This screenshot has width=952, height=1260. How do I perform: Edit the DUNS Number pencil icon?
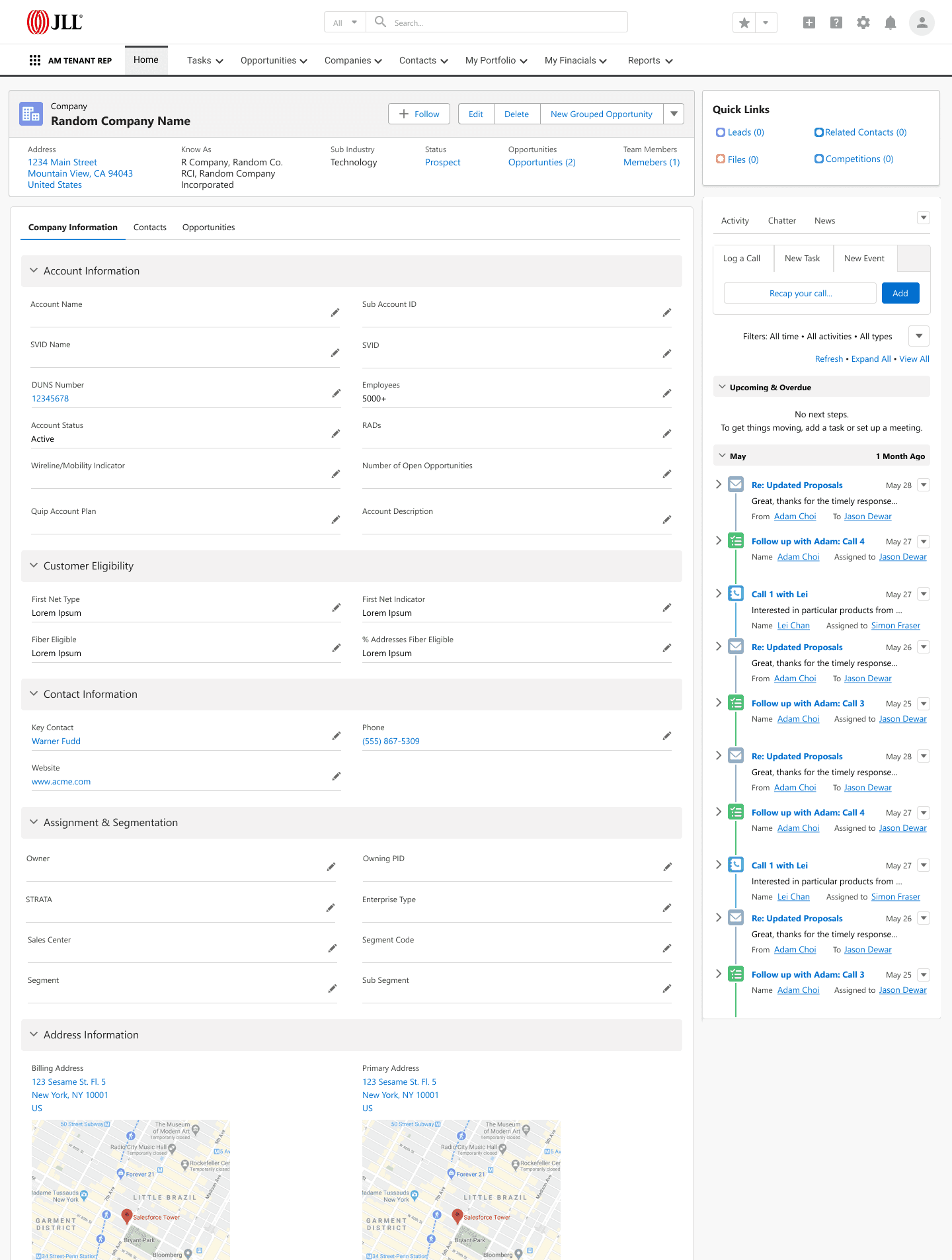point(336,394)
